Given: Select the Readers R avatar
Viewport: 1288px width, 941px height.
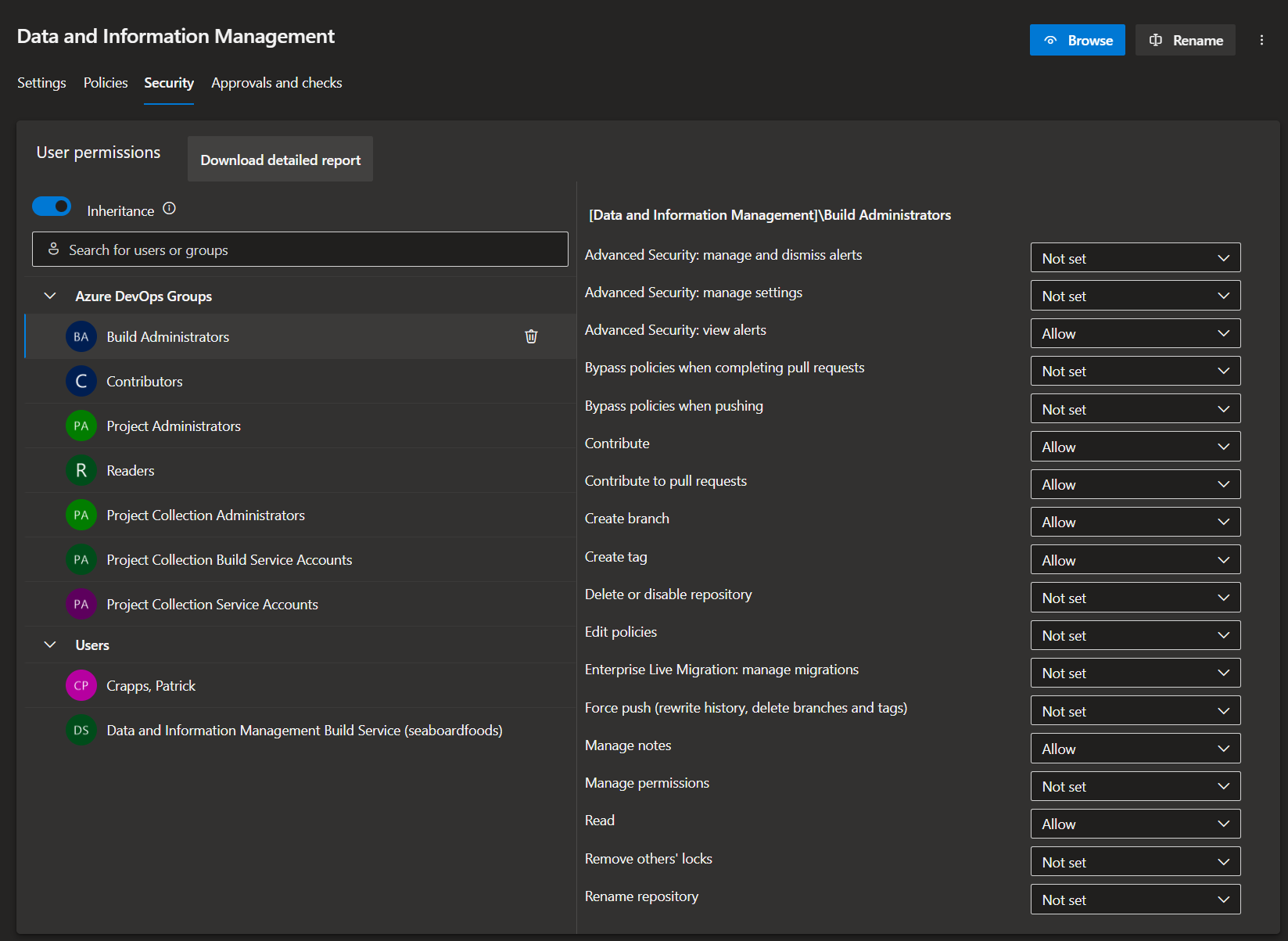Looking at the screenshot, I should (81, 471).
